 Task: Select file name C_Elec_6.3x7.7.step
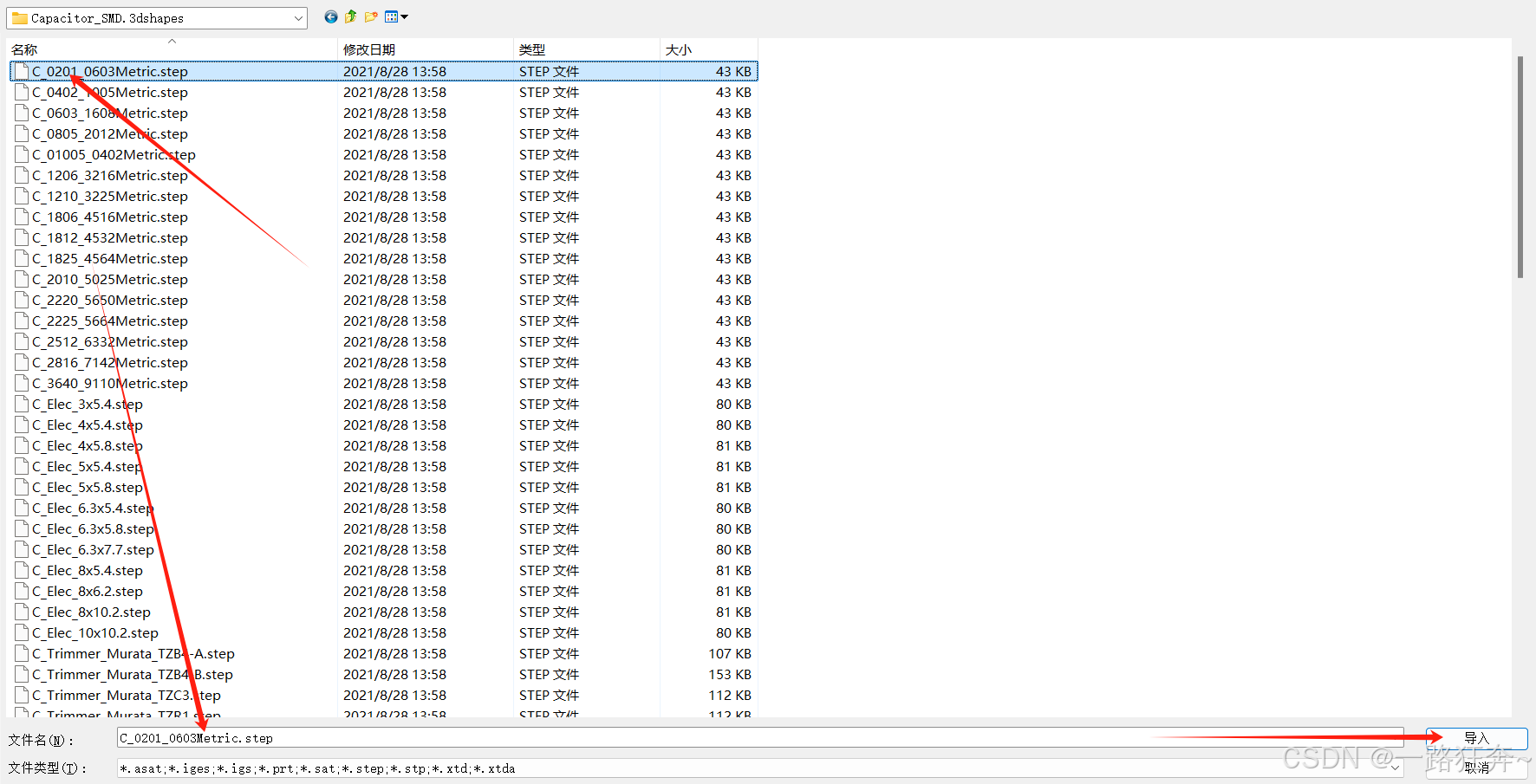pyautogui.click(x=93, y=550)
